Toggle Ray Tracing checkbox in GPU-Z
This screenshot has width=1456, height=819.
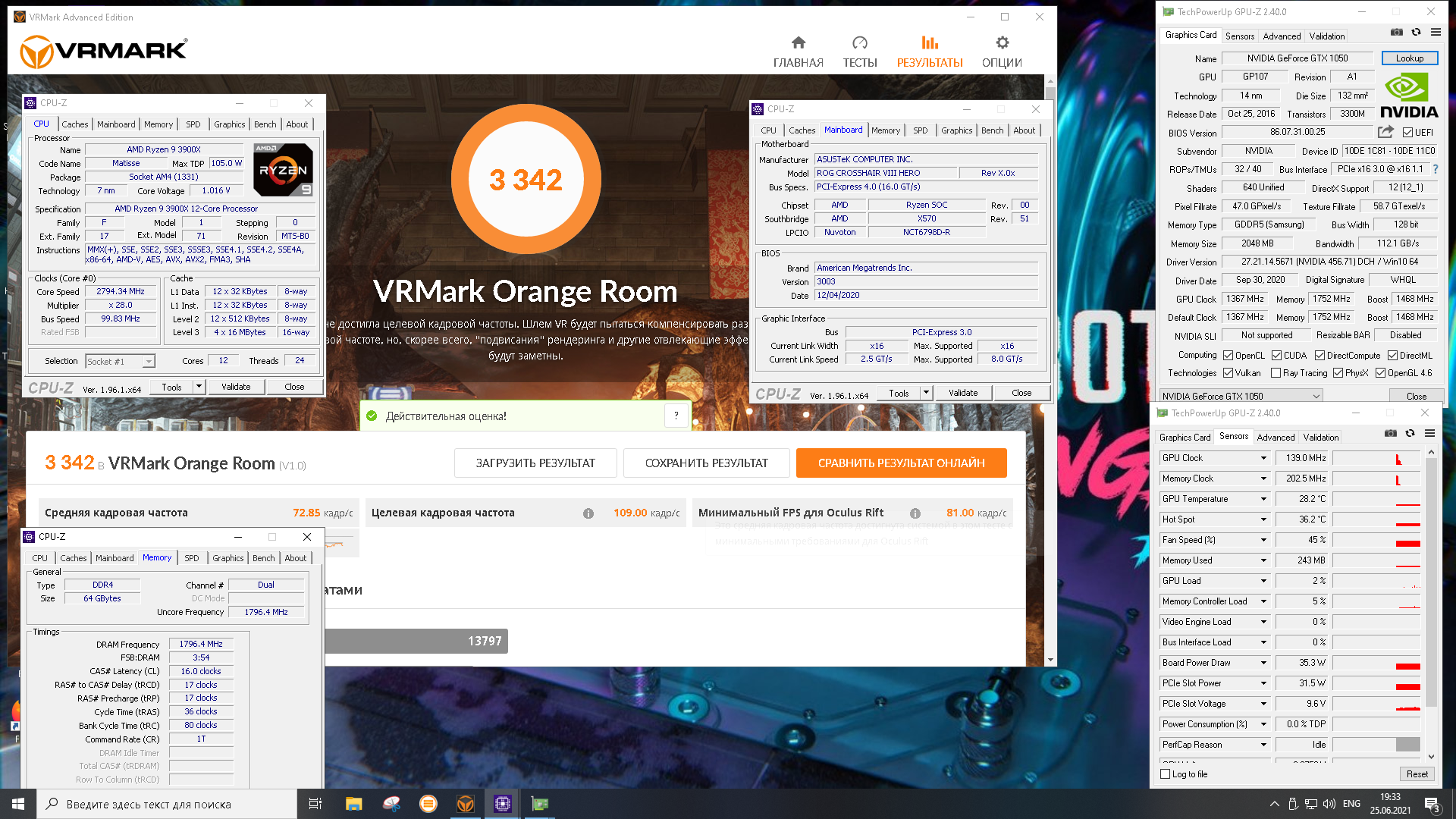click(1276, 373)
